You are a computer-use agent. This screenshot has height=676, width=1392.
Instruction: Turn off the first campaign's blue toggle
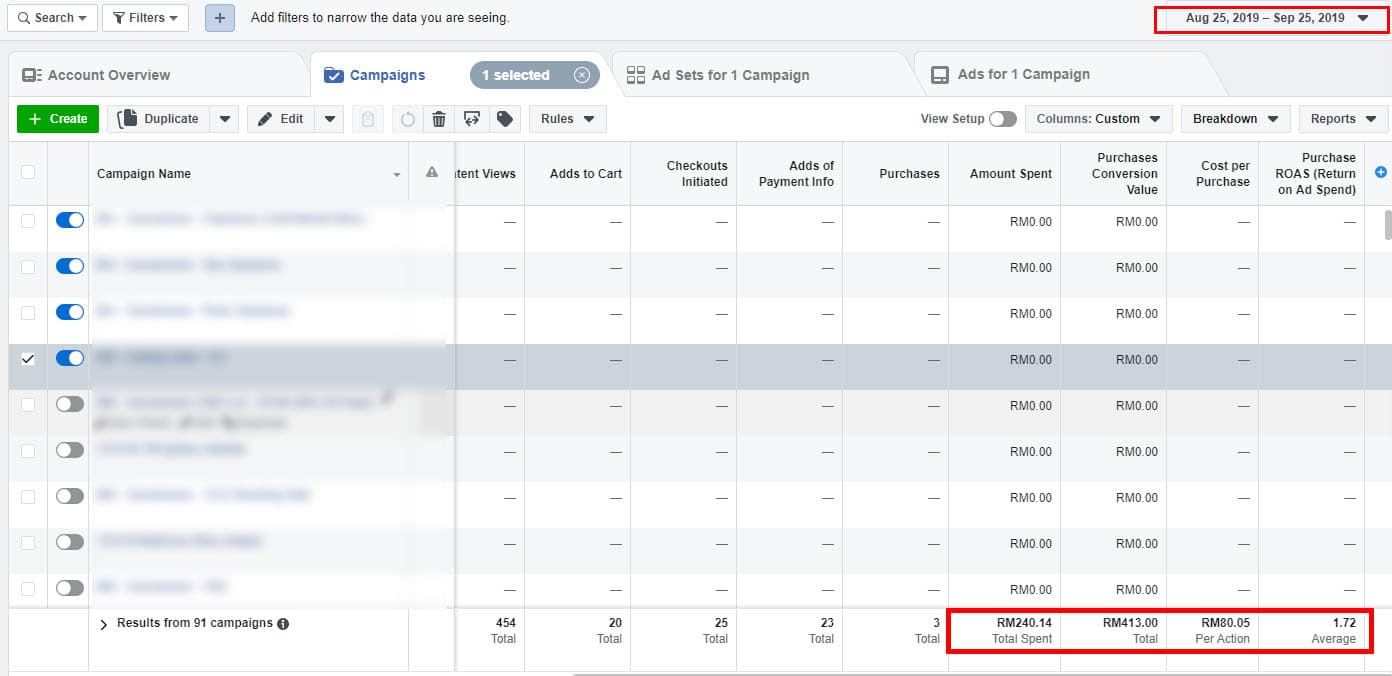pos(70,221)
